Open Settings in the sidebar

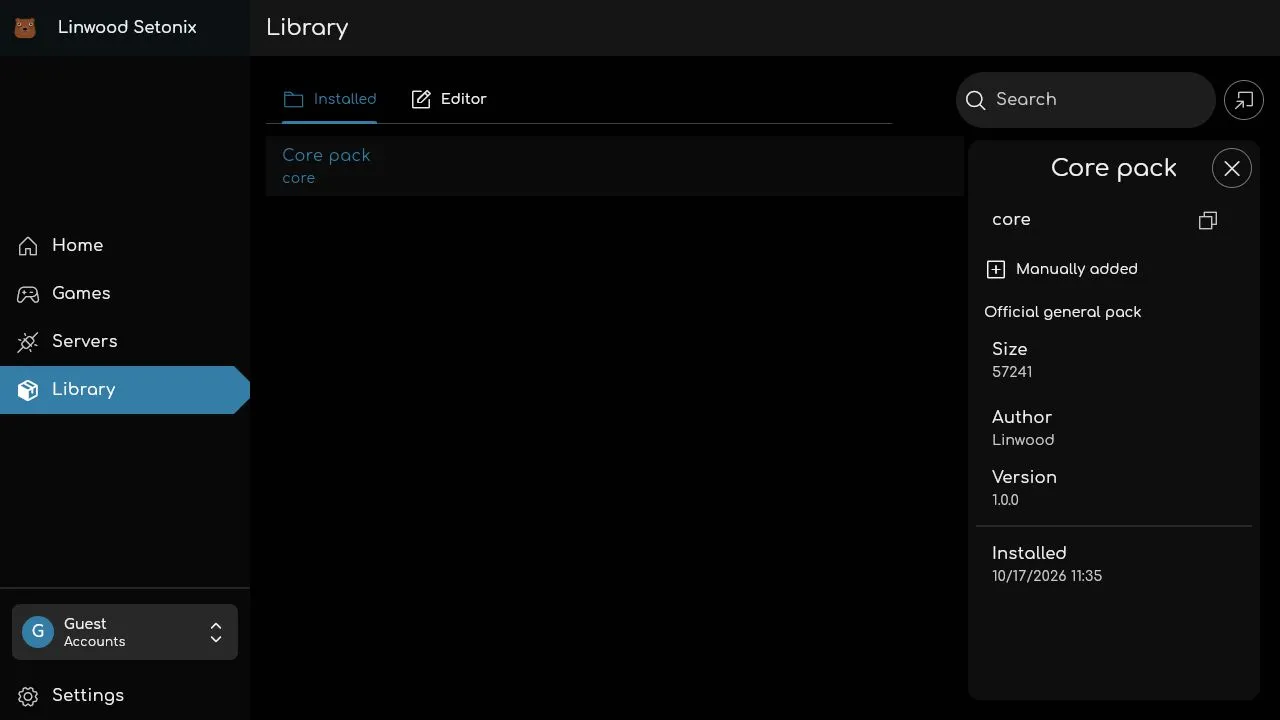point(125,696)
